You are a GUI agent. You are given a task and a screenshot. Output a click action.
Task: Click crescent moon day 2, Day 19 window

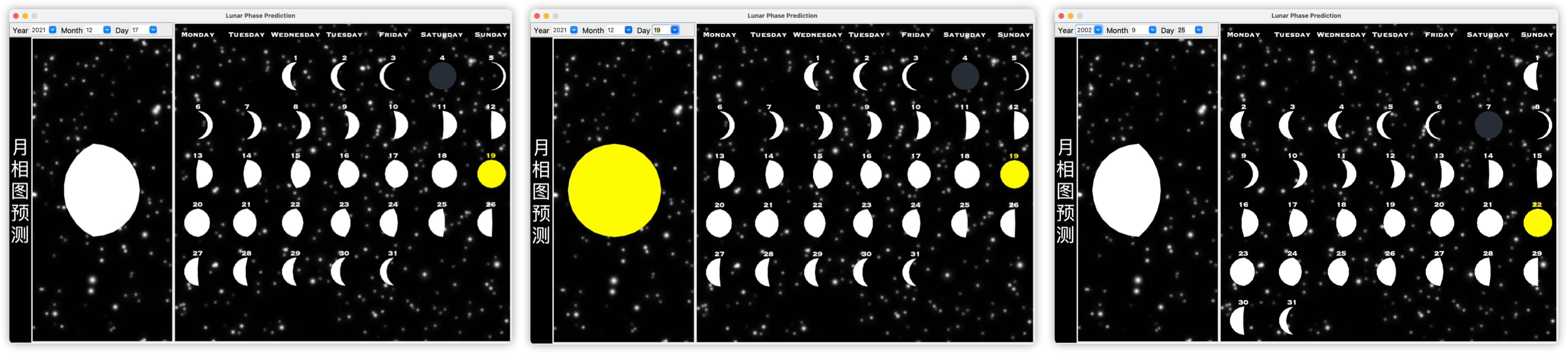point(861,76)
